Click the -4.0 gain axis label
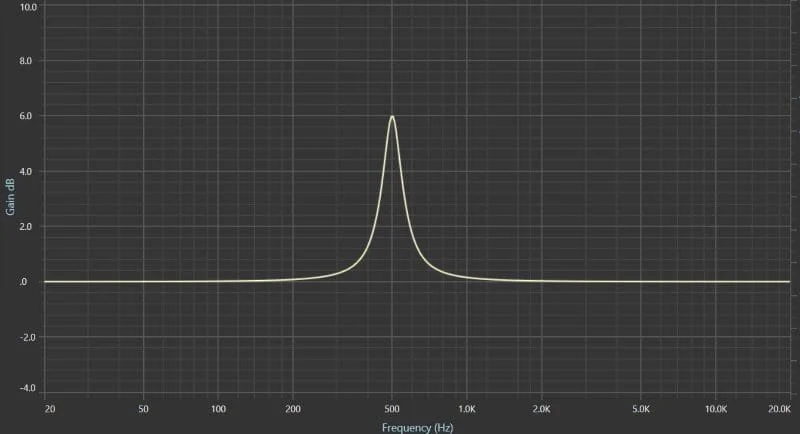Screen dimensions: 800x434 tap(27, 388)
